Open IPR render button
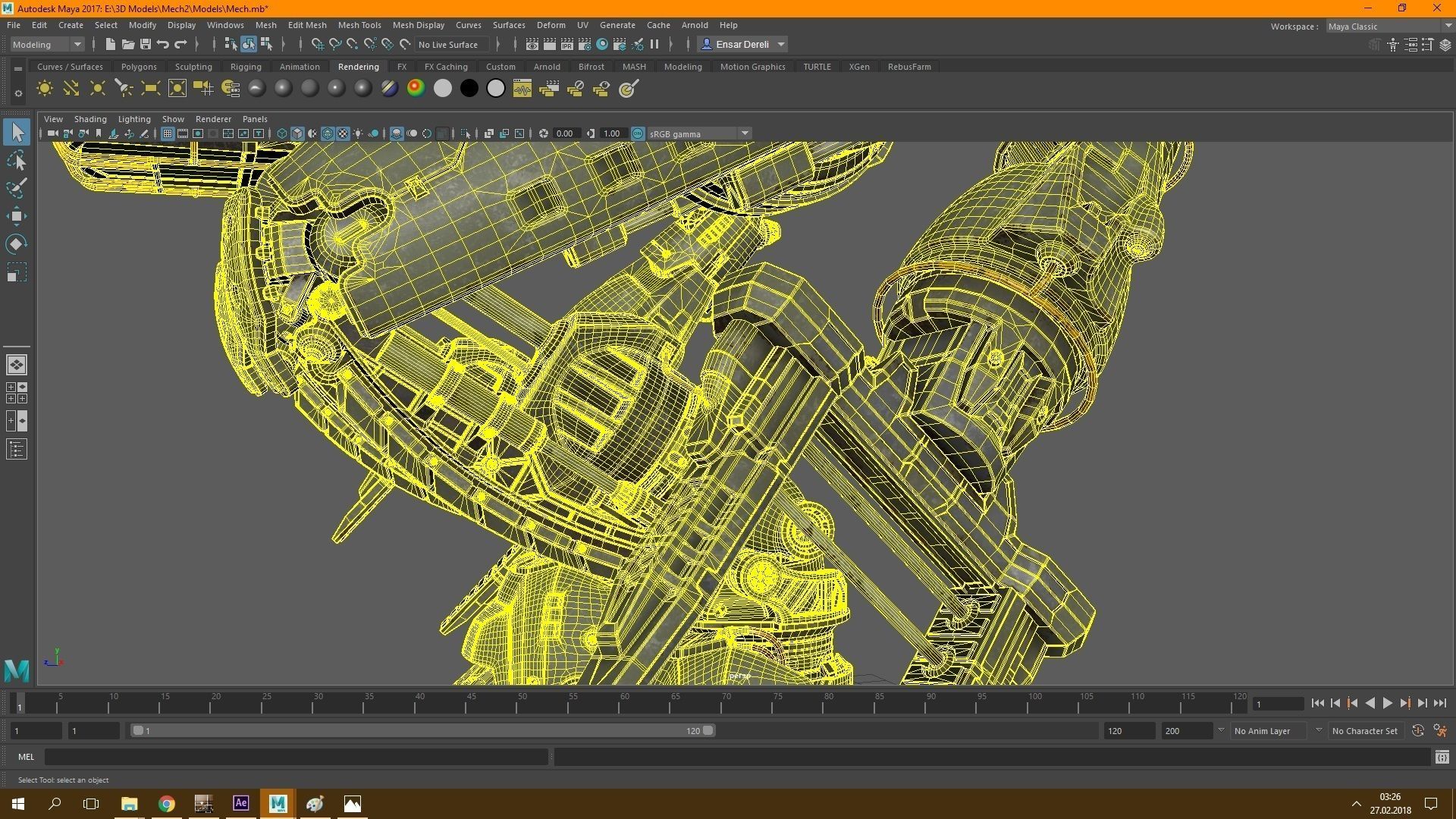 pyautogui.click(x=566, y=45)
